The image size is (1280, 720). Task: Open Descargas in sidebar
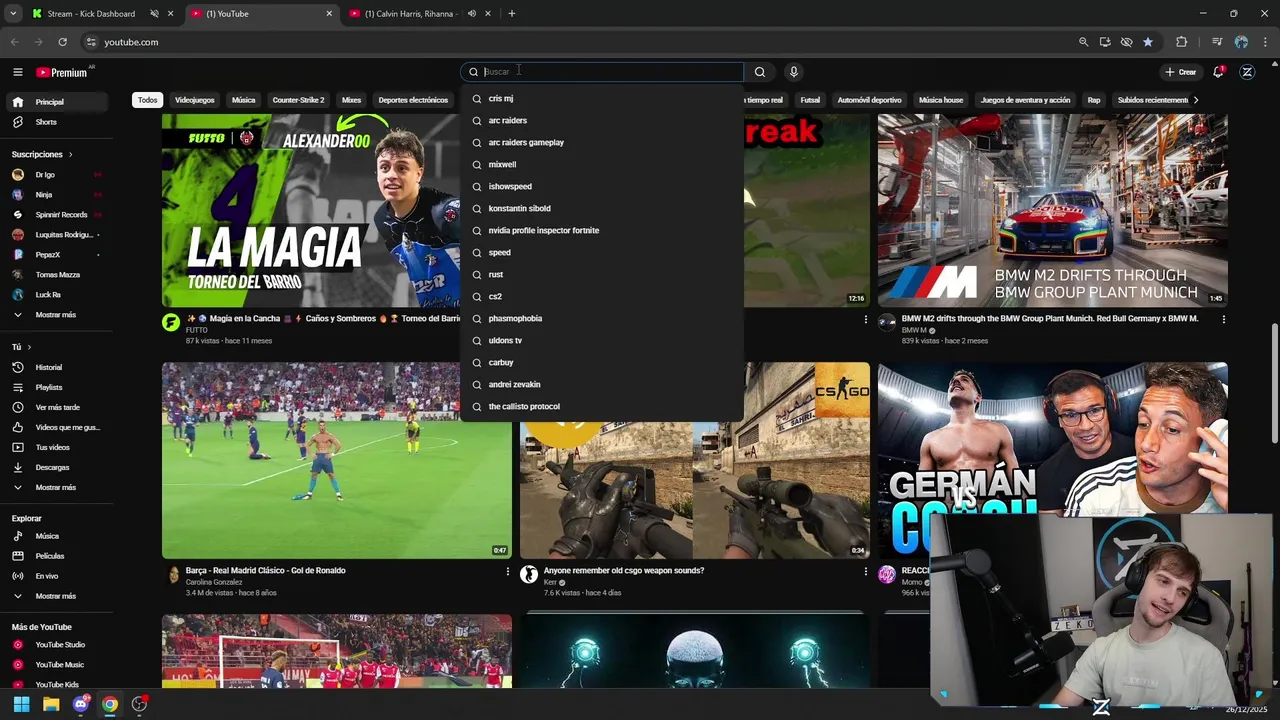coord(55,467)
